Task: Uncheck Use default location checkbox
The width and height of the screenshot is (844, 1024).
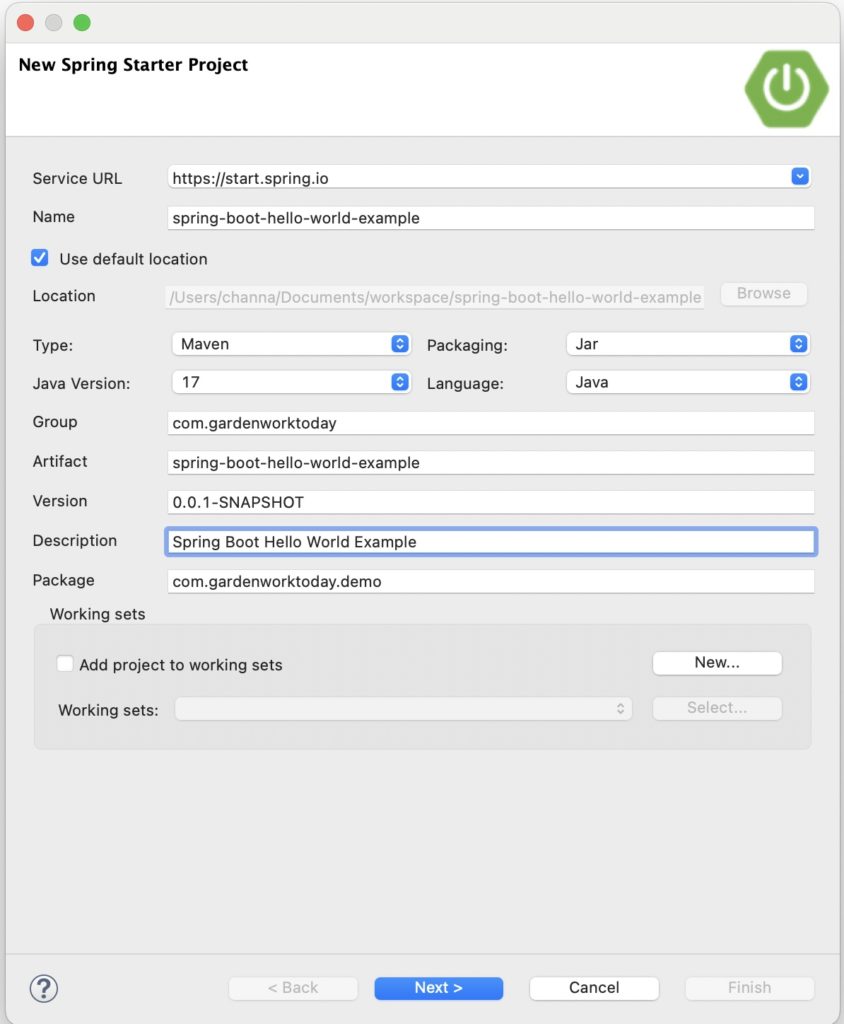Action: click(40, 258)
